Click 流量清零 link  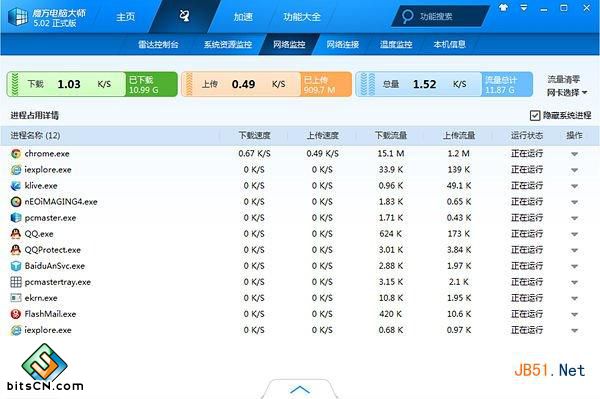[564, 79]
